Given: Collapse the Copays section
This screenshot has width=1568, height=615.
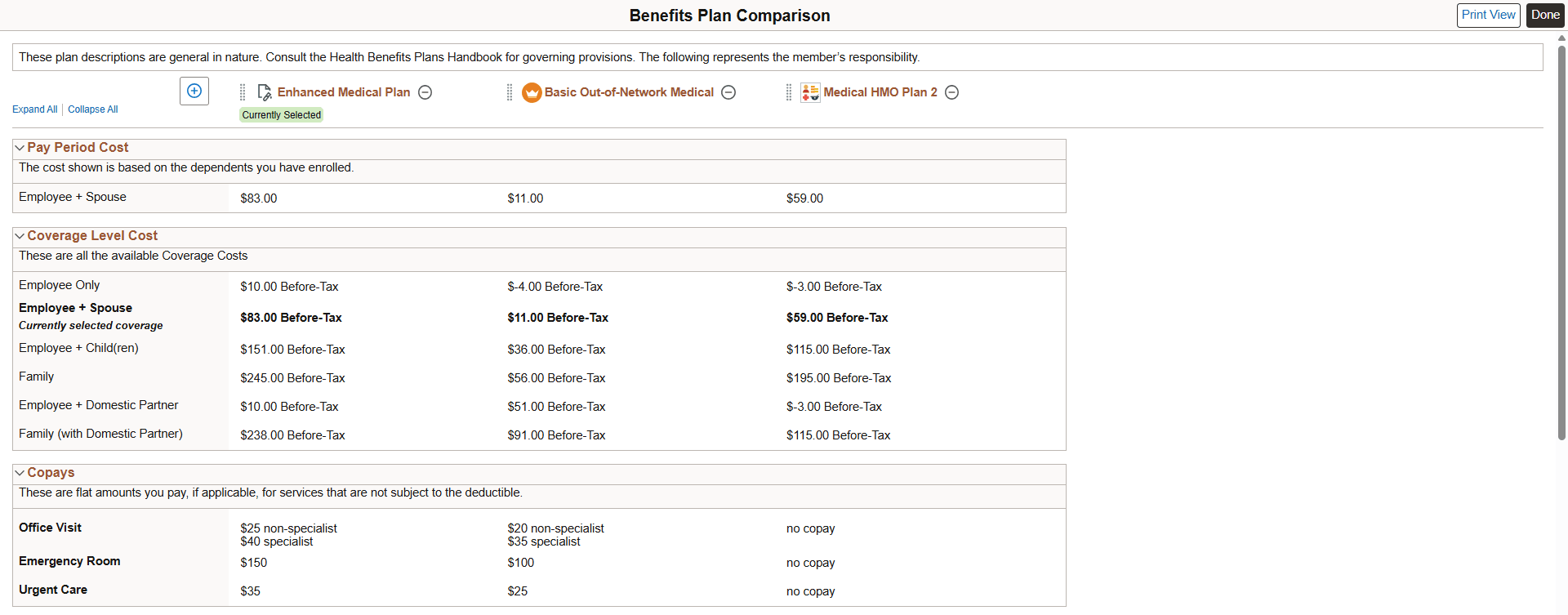Looking at the screenshot, I should [x=20, y=473].
